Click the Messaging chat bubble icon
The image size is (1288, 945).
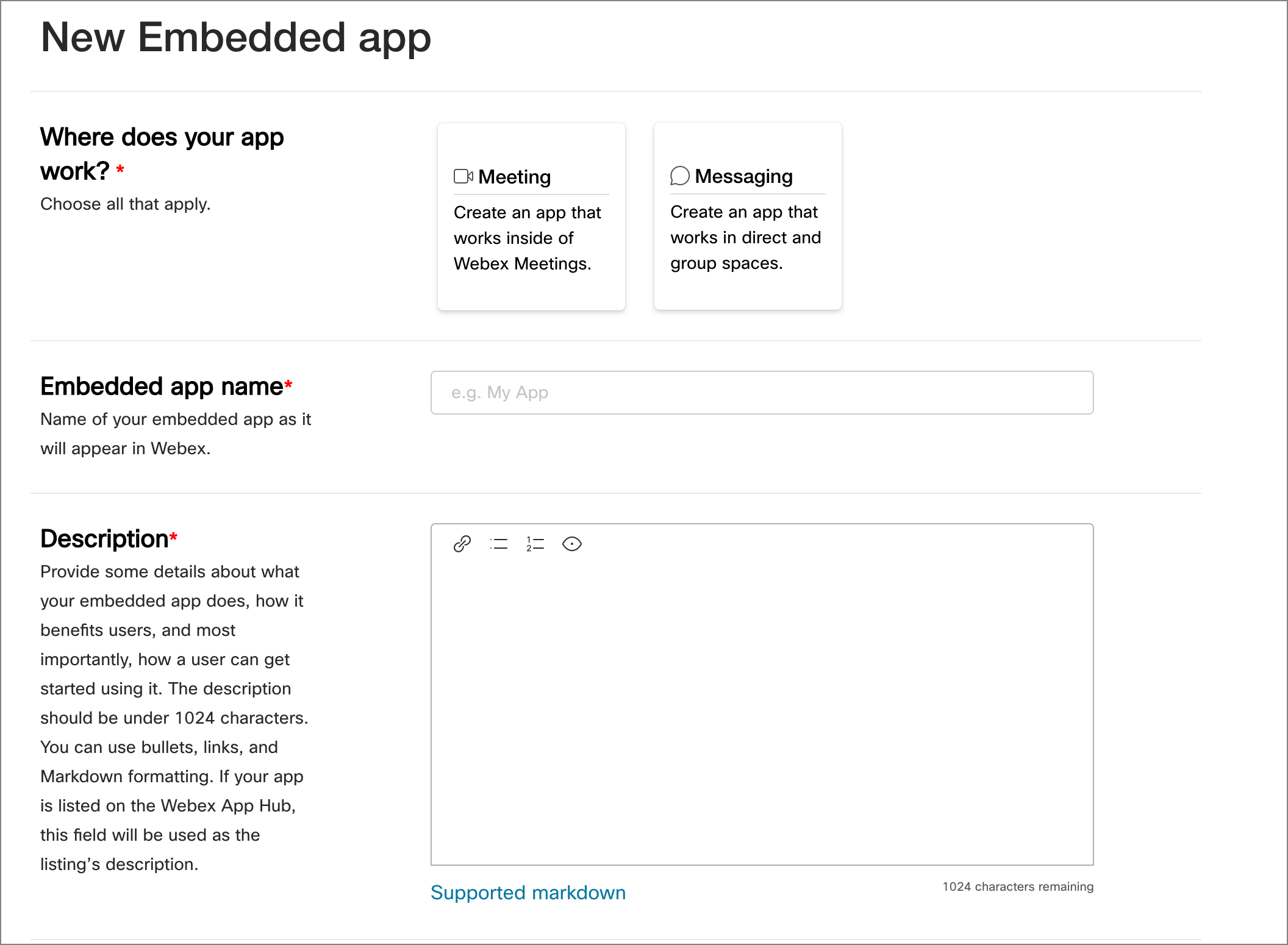click(679, 177)
